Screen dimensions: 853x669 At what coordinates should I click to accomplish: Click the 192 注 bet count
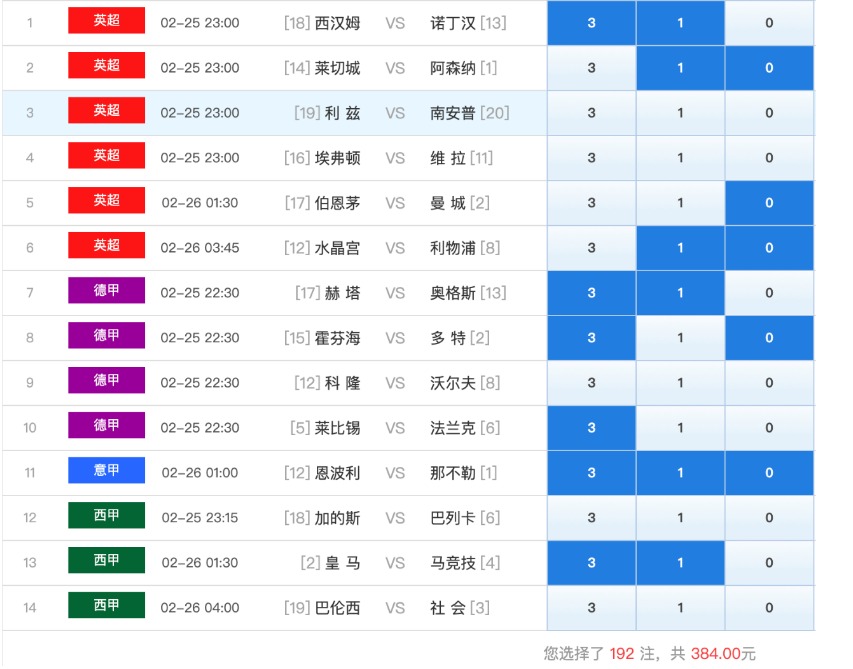click(x=632, y=654)
